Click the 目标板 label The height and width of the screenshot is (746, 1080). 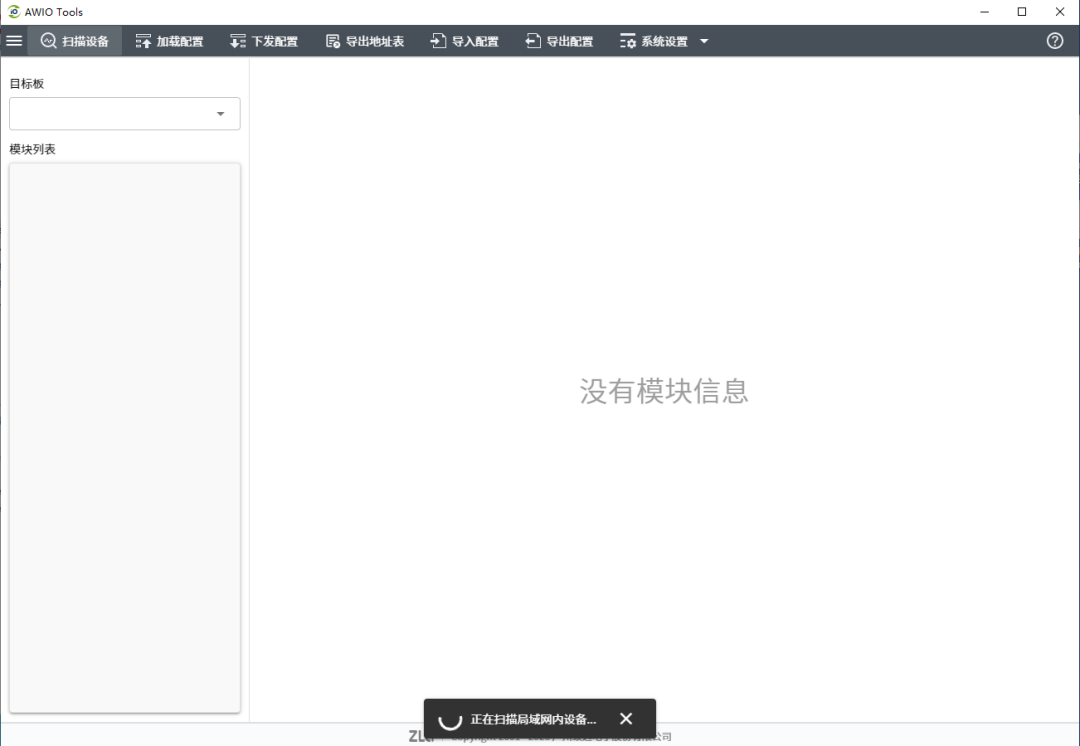27,83
